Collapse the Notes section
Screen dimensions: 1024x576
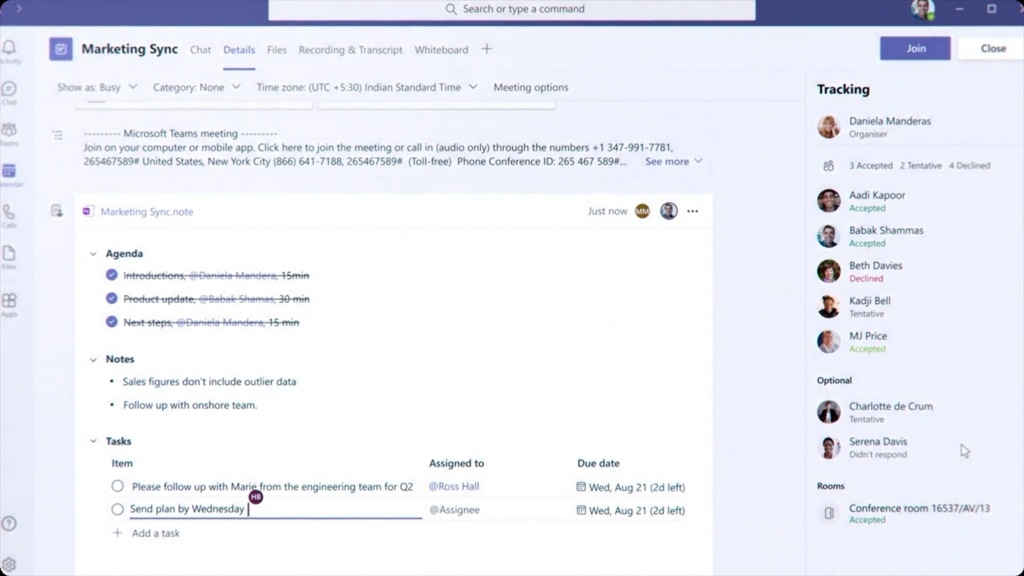click(x=93, y=359)
